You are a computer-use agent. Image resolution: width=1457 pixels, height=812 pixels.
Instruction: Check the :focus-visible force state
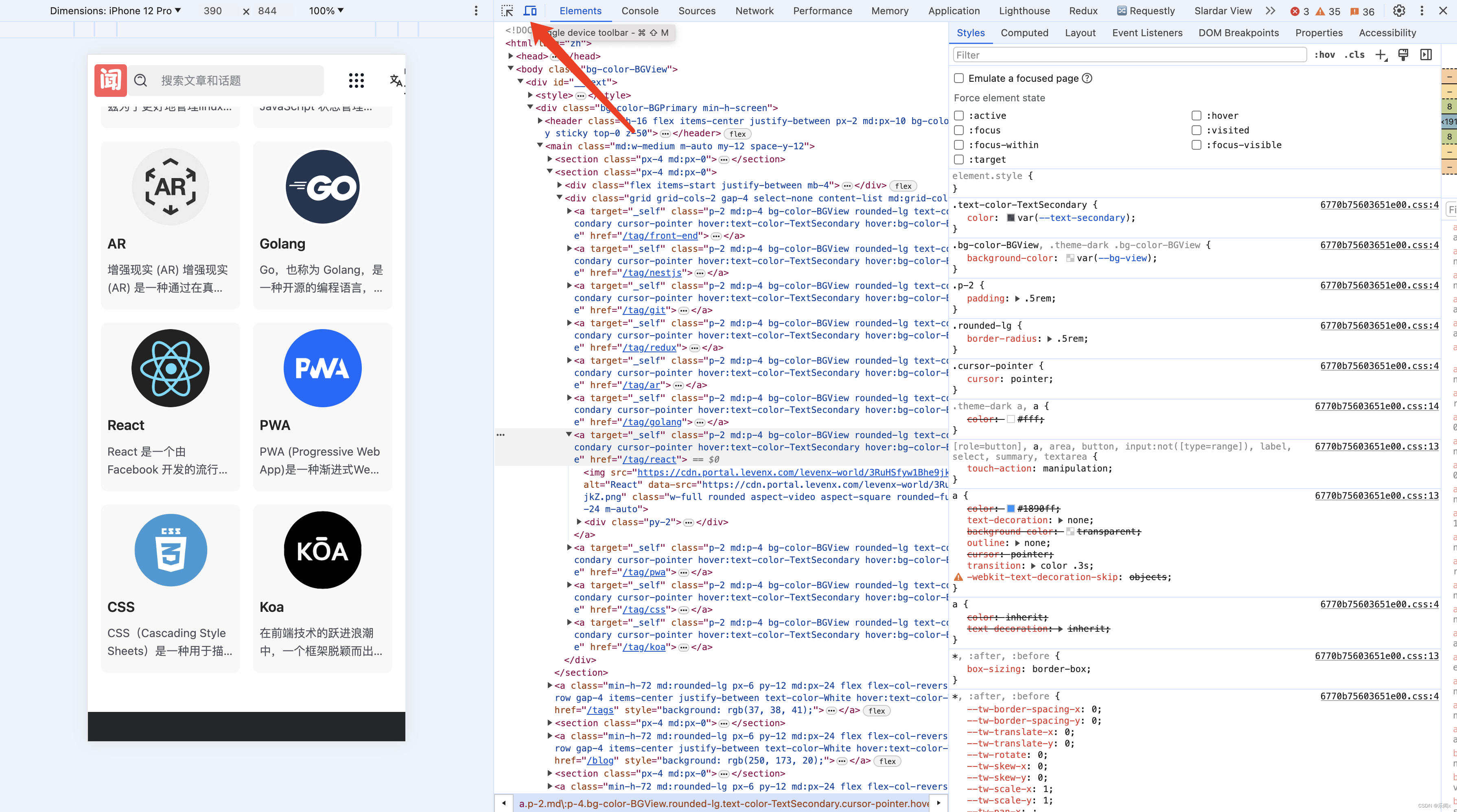pyautogui.click(x=1196, y=145)
